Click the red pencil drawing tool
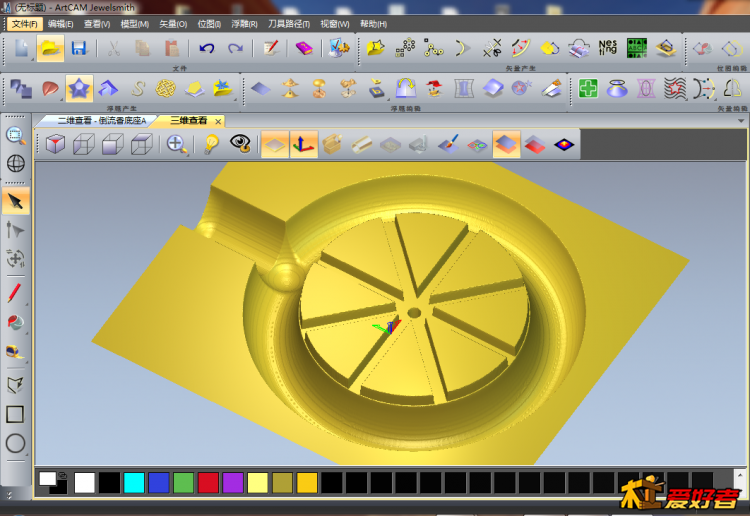The width and height of the screenshot is (750, 516). [x=15, y=292]
